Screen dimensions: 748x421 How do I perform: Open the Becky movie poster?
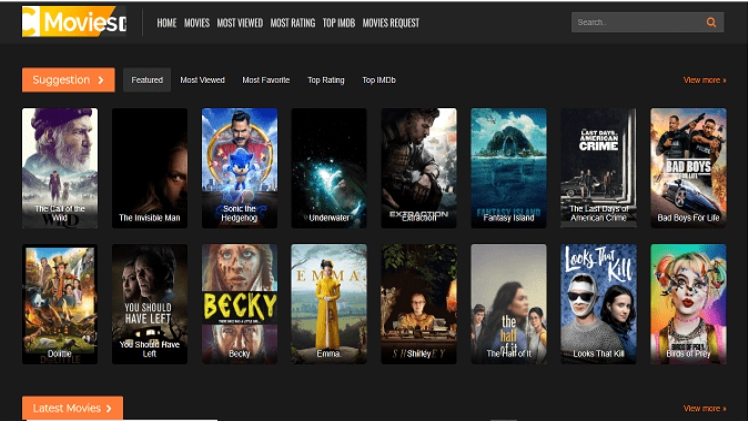pos(239,304)
